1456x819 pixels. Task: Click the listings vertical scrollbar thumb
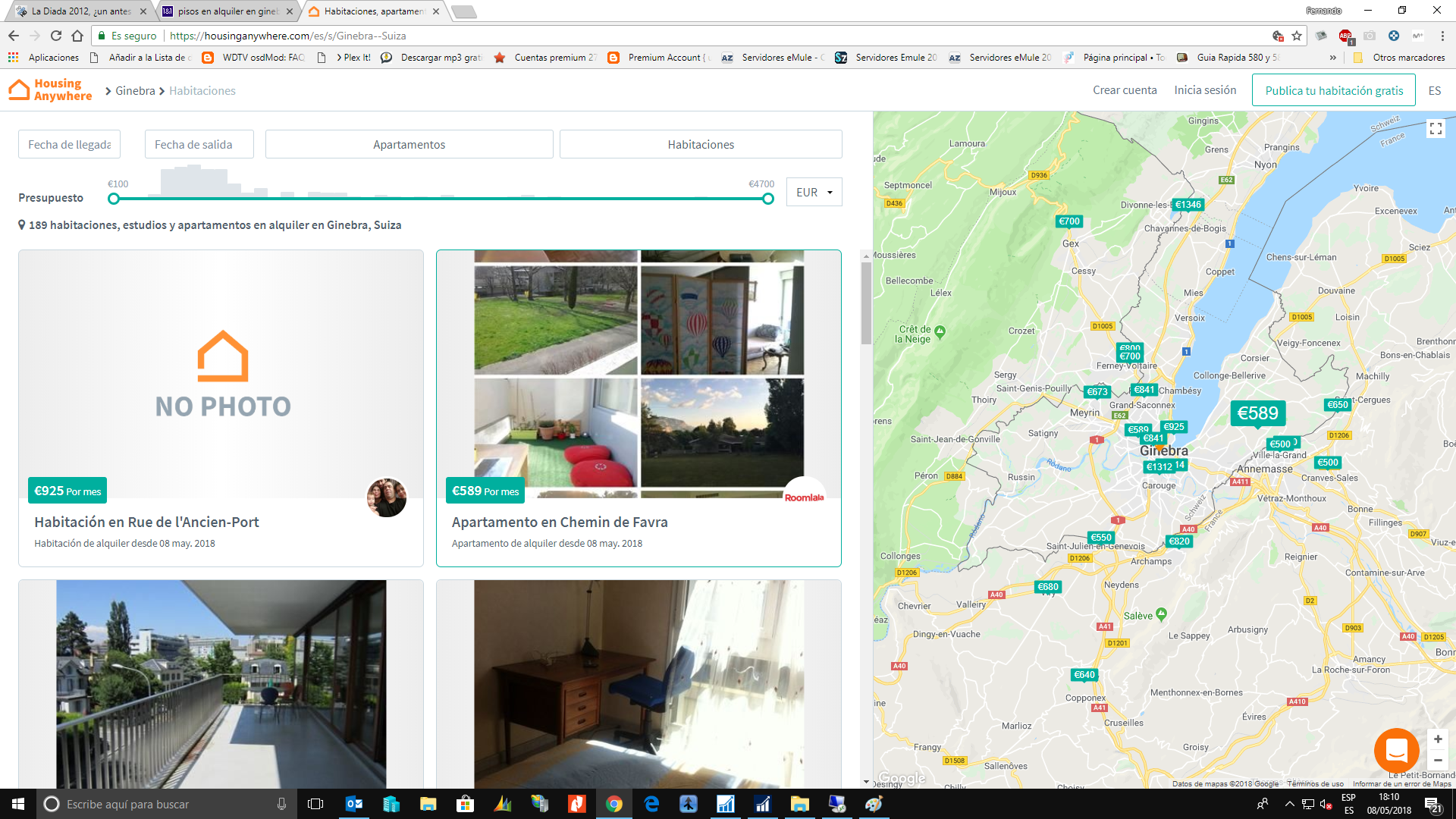coord(866,303)
